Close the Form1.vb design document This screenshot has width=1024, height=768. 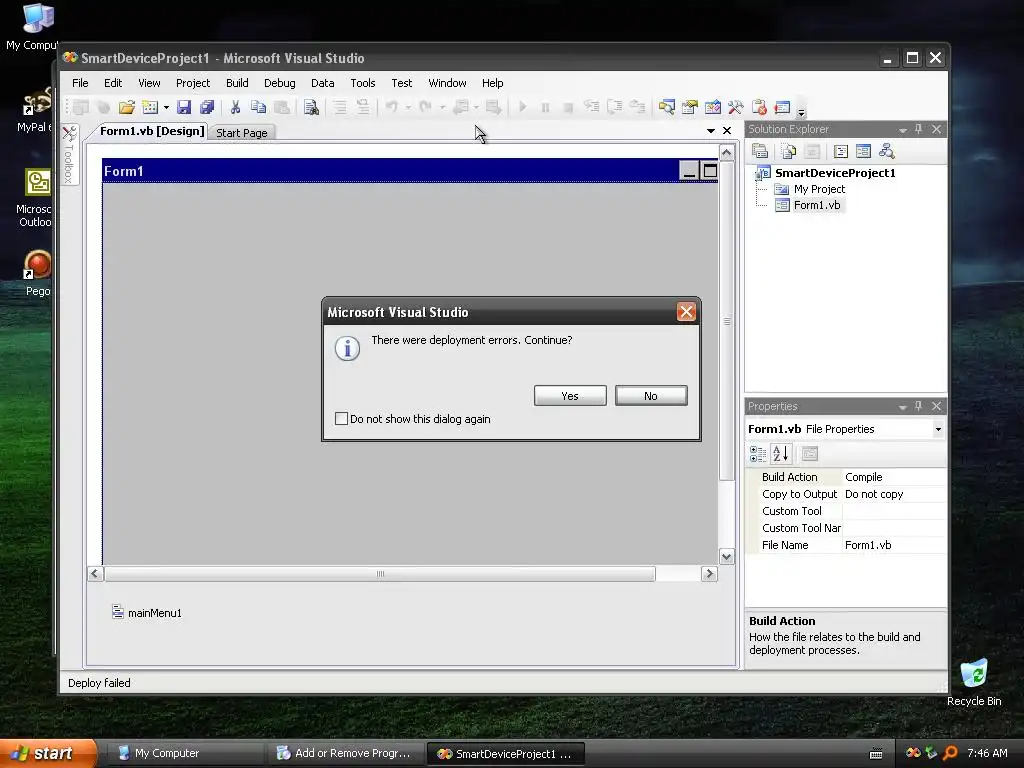pos(727,131)
